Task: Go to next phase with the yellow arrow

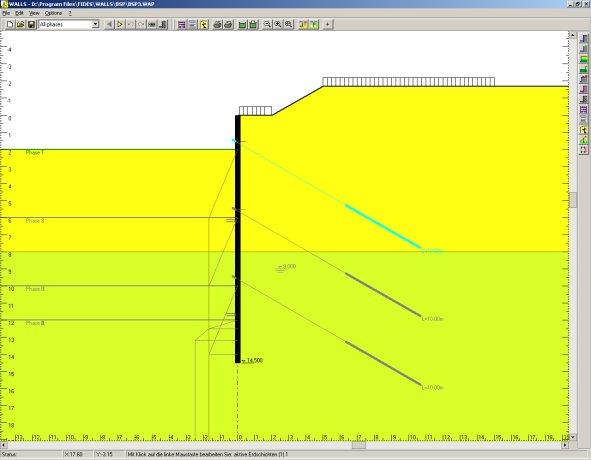Action: (120, 25)
